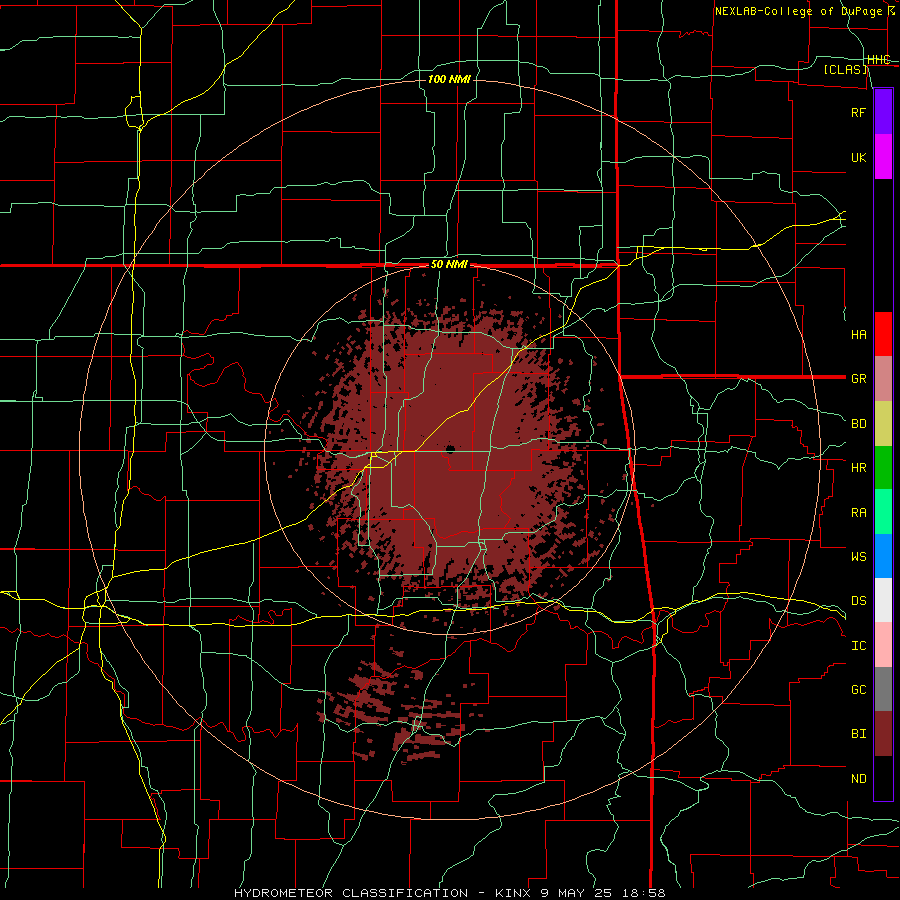Click the 'HR' legend label

(858, 468)
